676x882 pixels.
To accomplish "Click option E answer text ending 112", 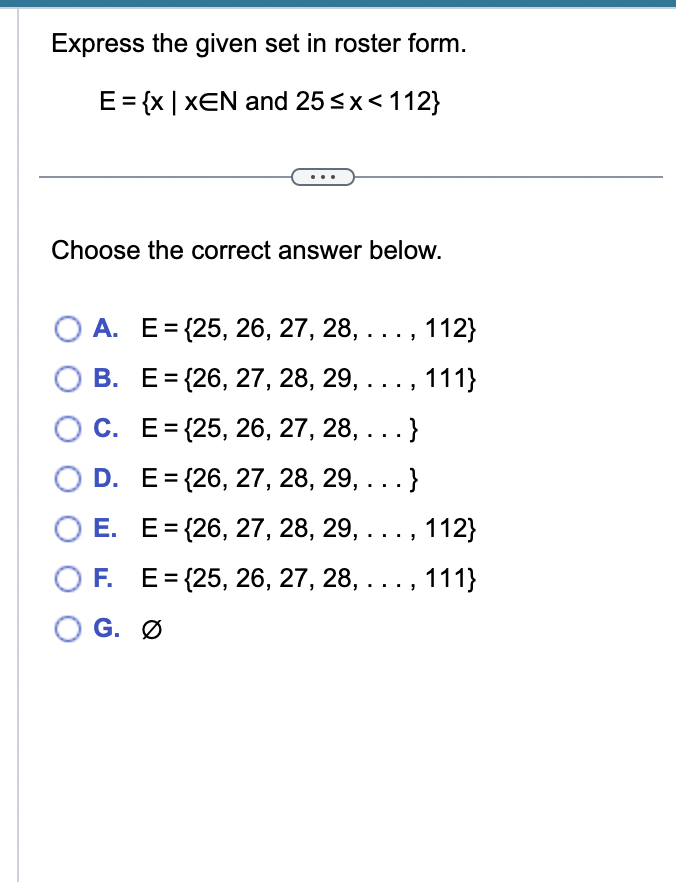I will coord(309,529).
